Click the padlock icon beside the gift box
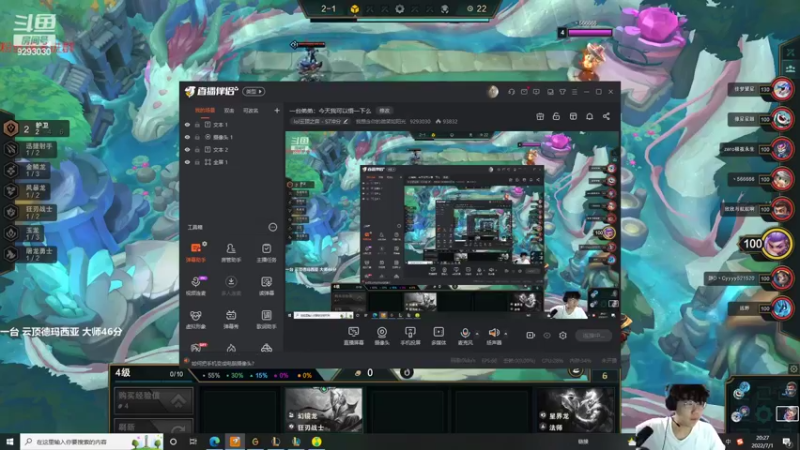 [556, 116]
